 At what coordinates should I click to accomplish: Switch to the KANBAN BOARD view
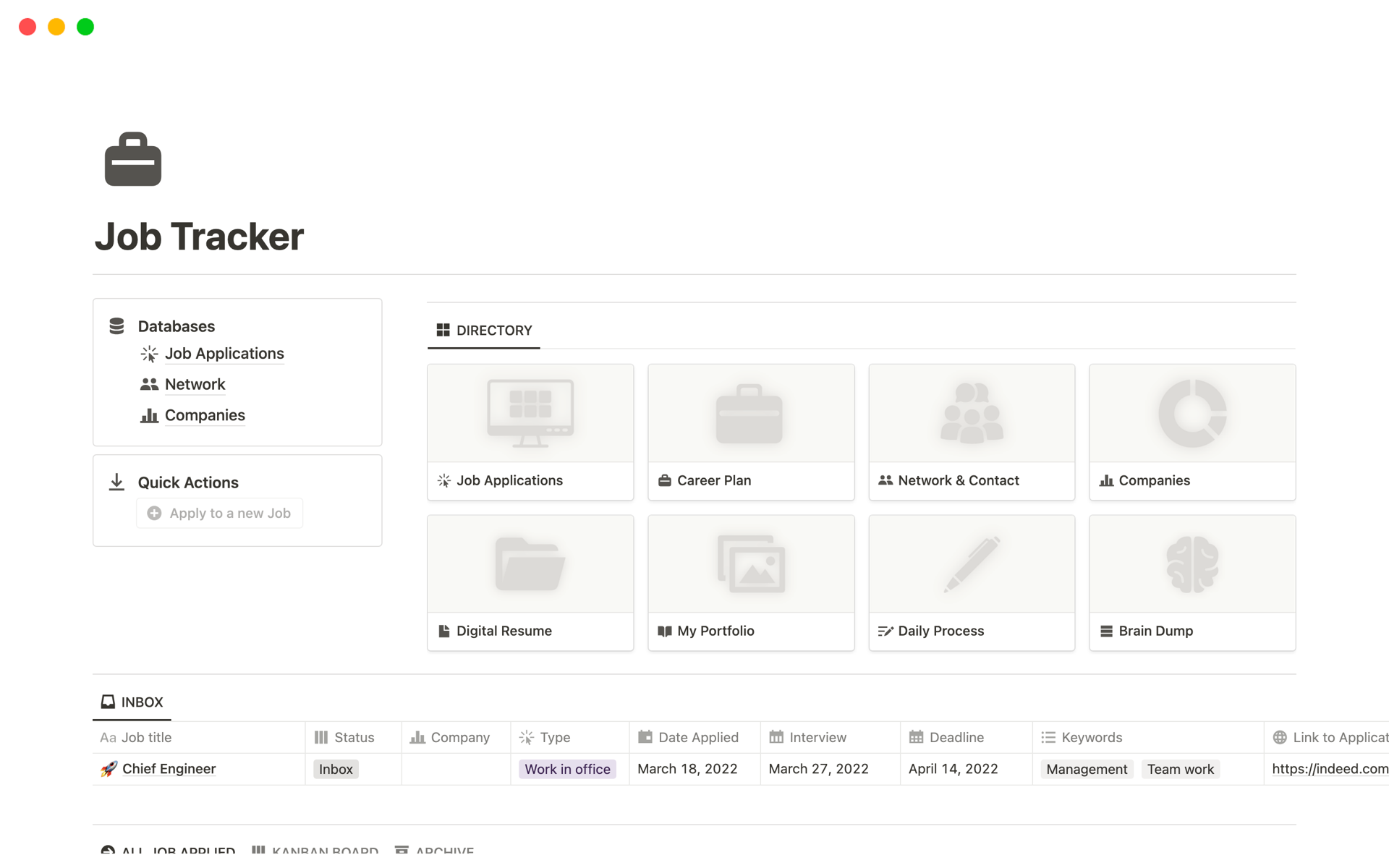314,851
